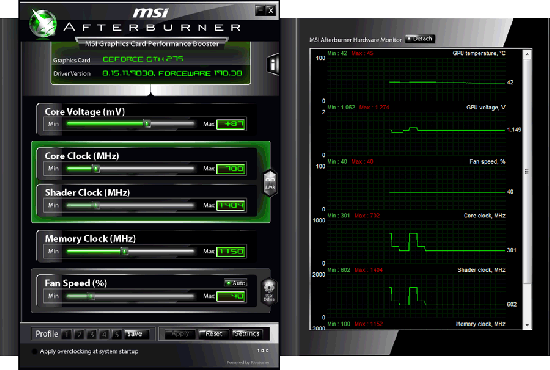This screenshot has height=370, width=550.
Task: Enable Apply overclocking at system startup
Action: pos(34,351)
